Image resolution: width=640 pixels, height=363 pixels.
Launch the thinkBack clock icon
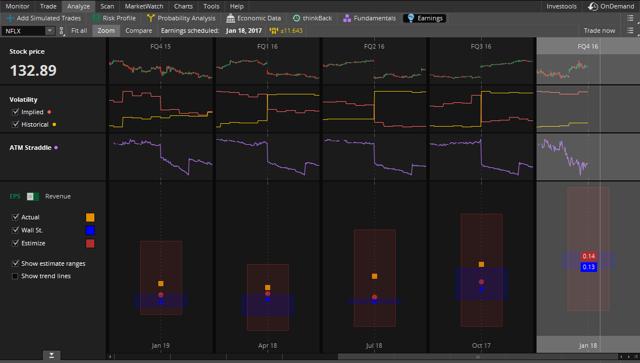(x=296, y=18)
